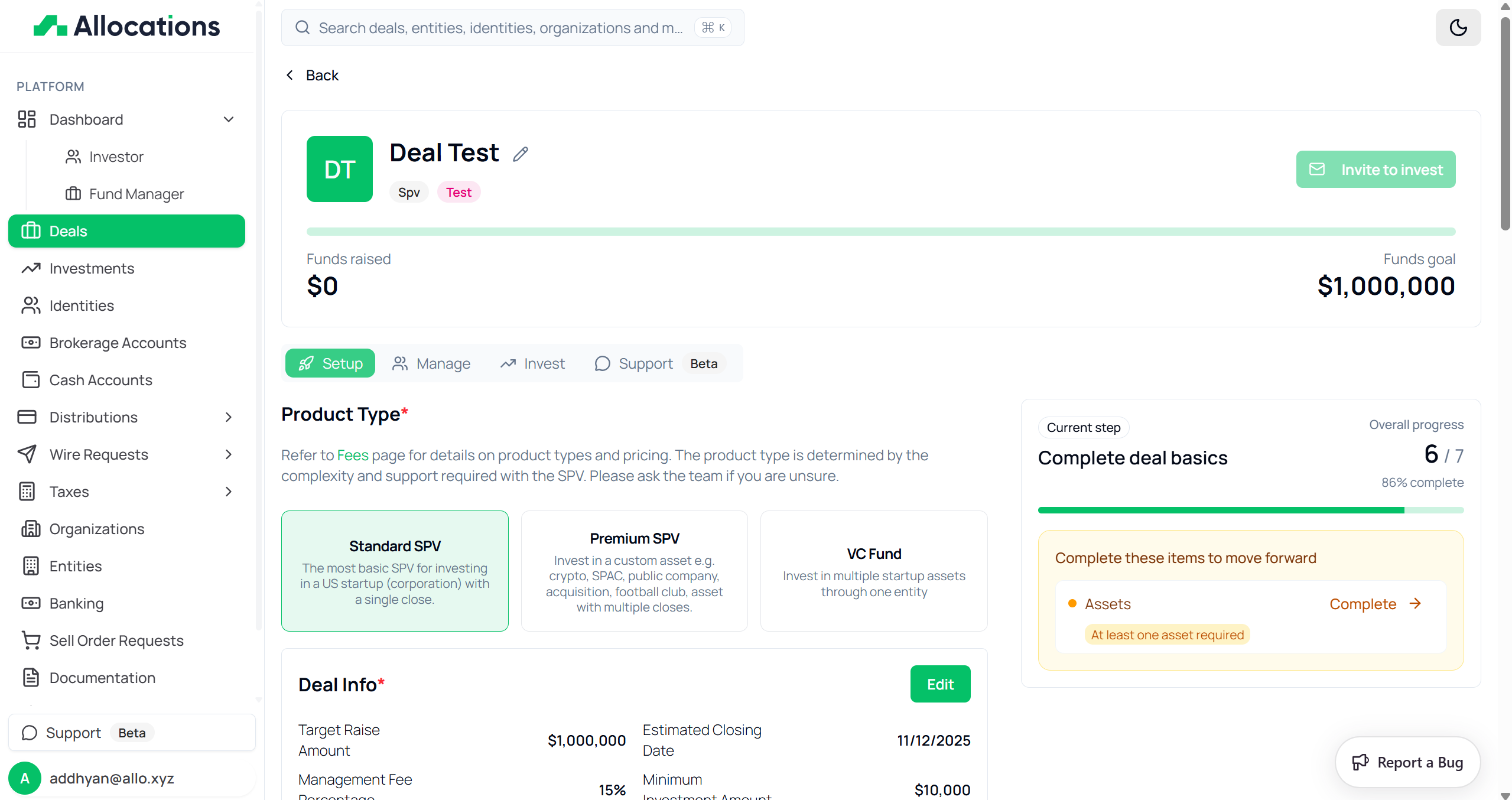Screen dimensions: 1512x800
Task: Focus the search deals input field
Action: point(500,28)
